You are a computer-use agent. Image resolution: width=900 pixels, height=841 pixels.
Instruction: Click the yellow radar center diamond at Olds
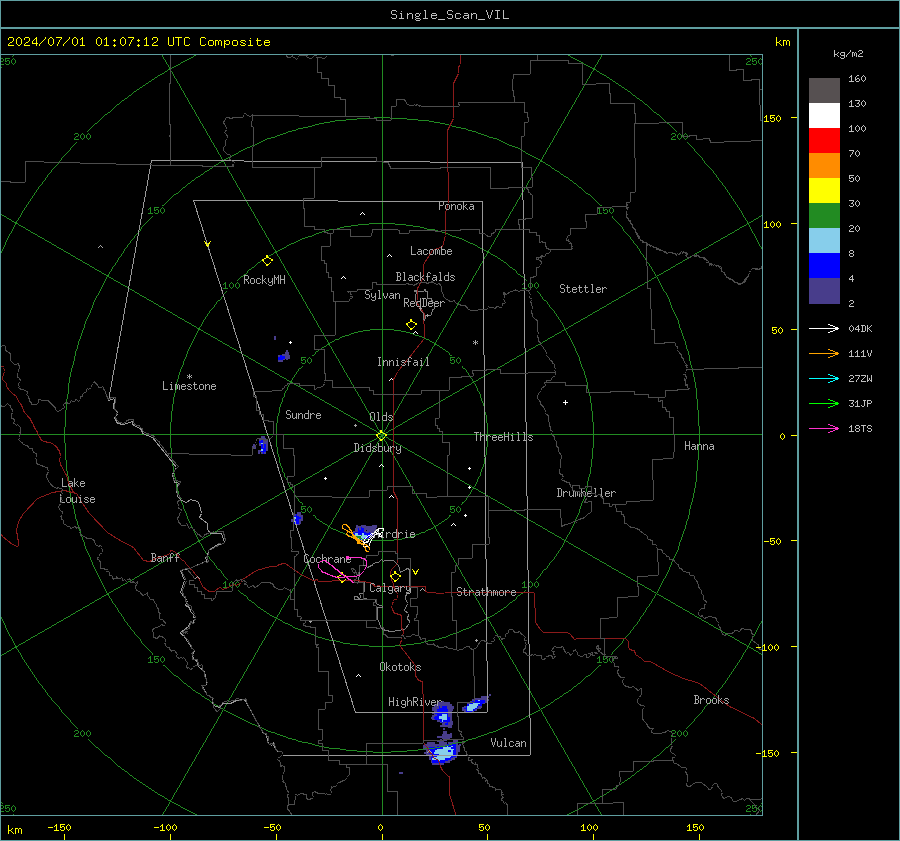coord(381,436)
